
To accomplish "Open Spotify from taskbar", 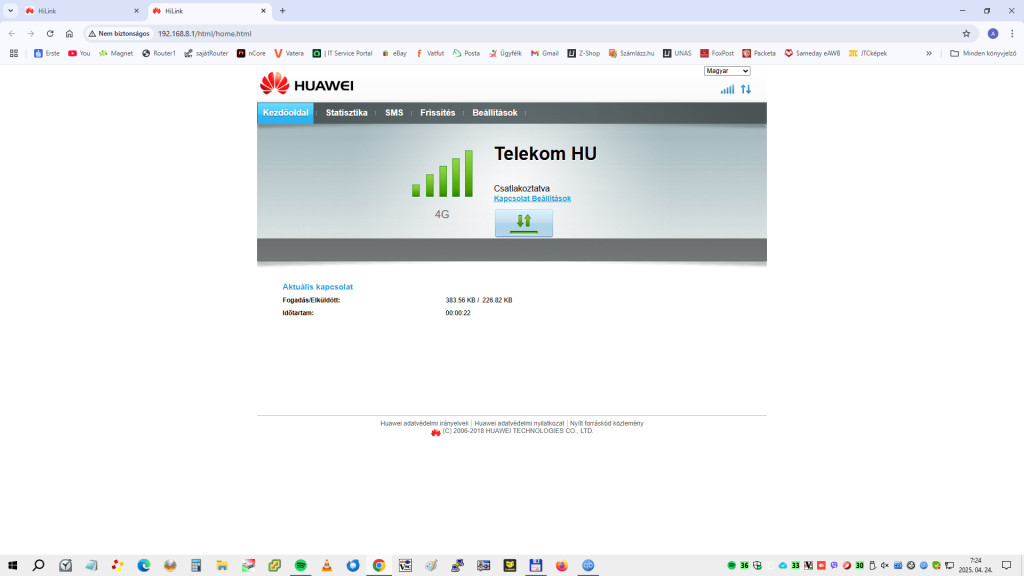I will [x=300, y=566].
